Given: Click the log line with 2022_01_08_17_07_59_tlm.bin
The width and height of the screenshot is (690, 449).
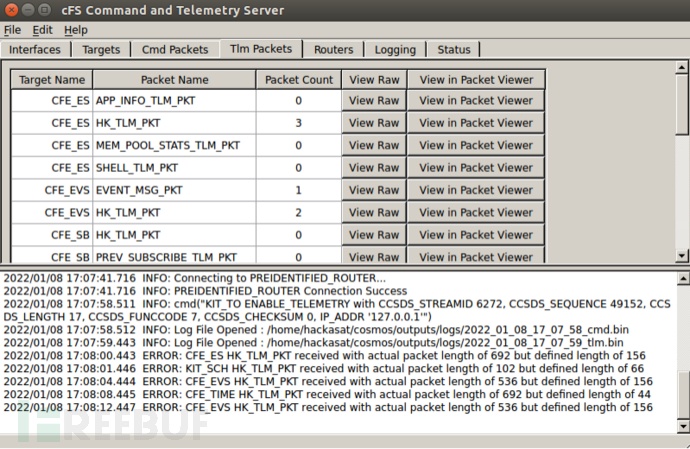Looking at the screenshot, I should 313,342.
